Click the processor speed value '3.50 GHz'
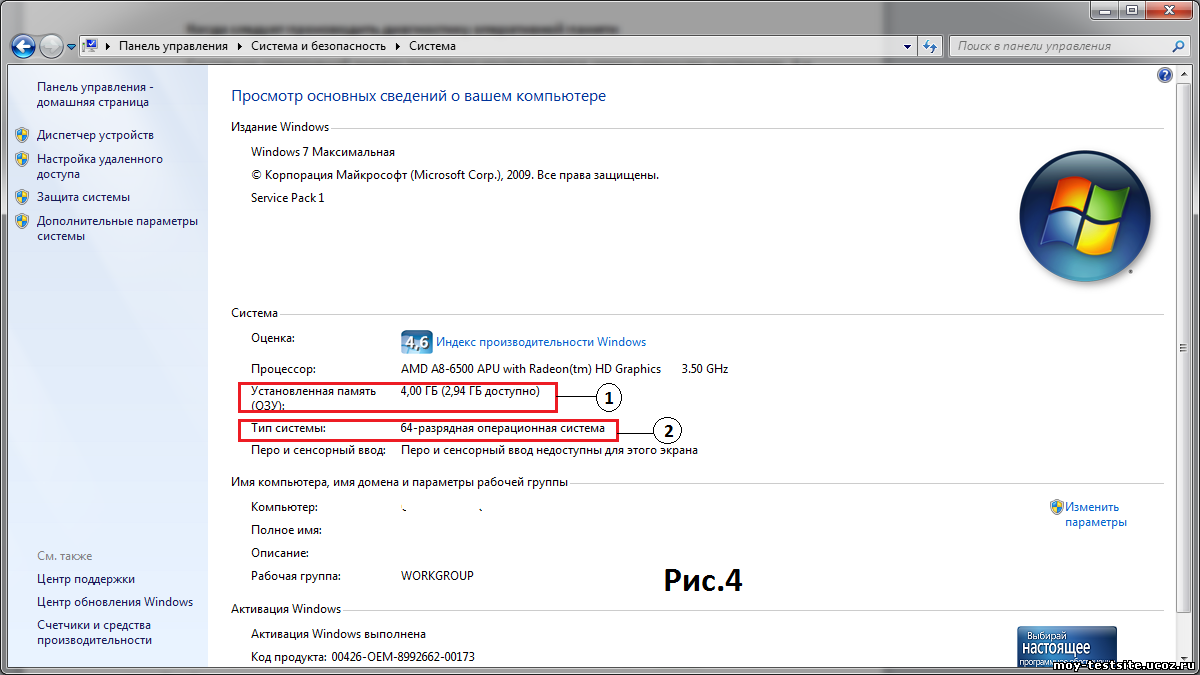This screenshot has width=1200, height=675. [x=705, y=369]
